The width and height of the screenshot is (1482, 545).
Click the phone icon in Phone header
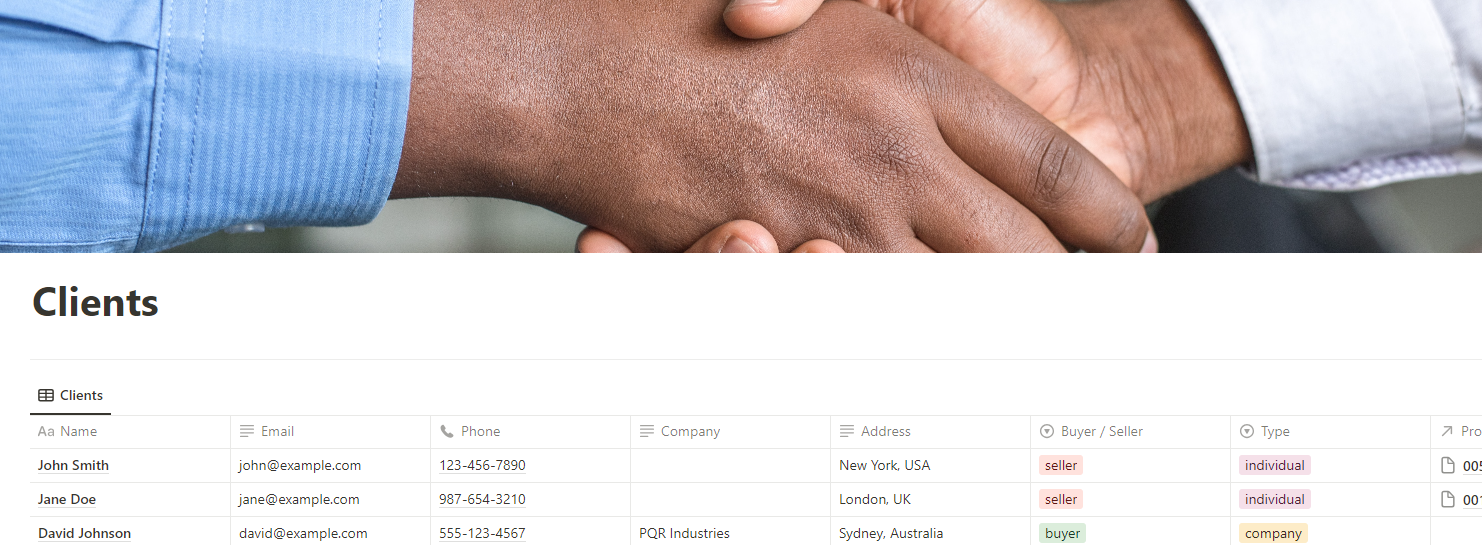(447, 431)
